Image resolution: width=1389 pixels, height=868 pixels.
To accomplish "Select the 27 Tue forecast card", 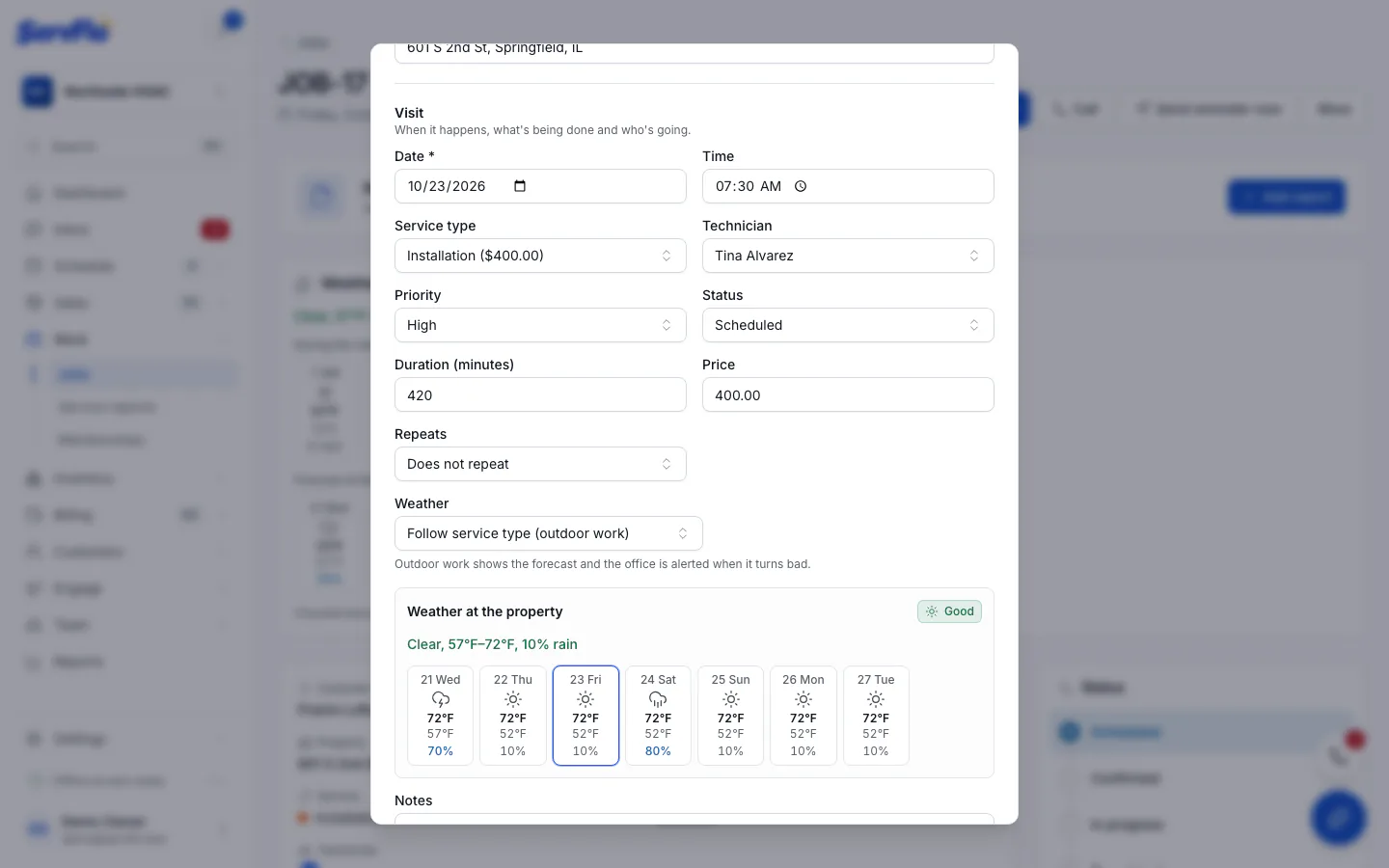I will 876,716.
